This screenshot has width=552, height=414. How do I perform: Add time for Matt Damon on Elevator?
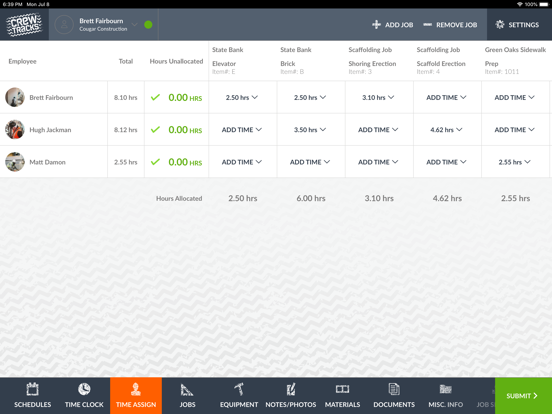click(x=242, y=162)
